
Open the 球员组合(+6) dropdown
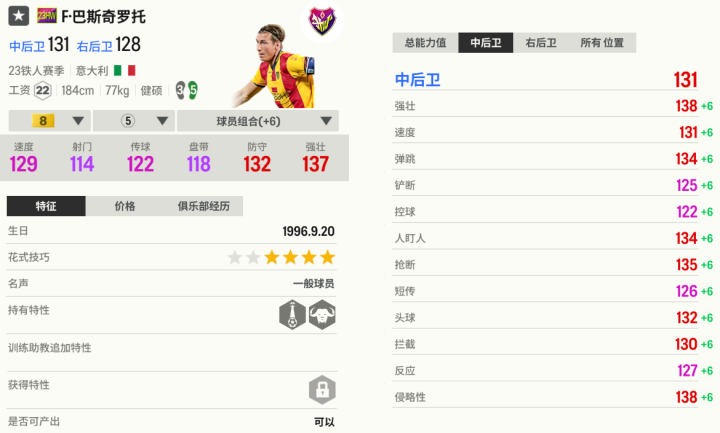pyautogui.click(x=258, y=121)
